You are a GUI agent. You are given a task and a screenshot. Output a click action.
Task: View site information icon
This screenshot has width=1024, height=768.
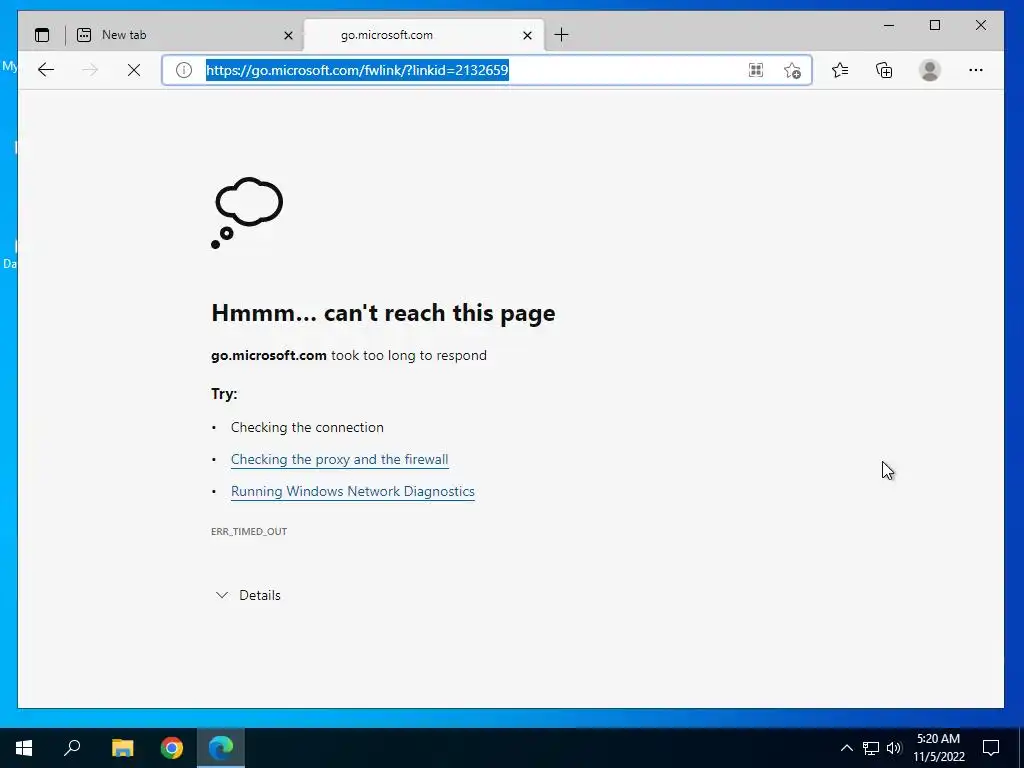184,70
